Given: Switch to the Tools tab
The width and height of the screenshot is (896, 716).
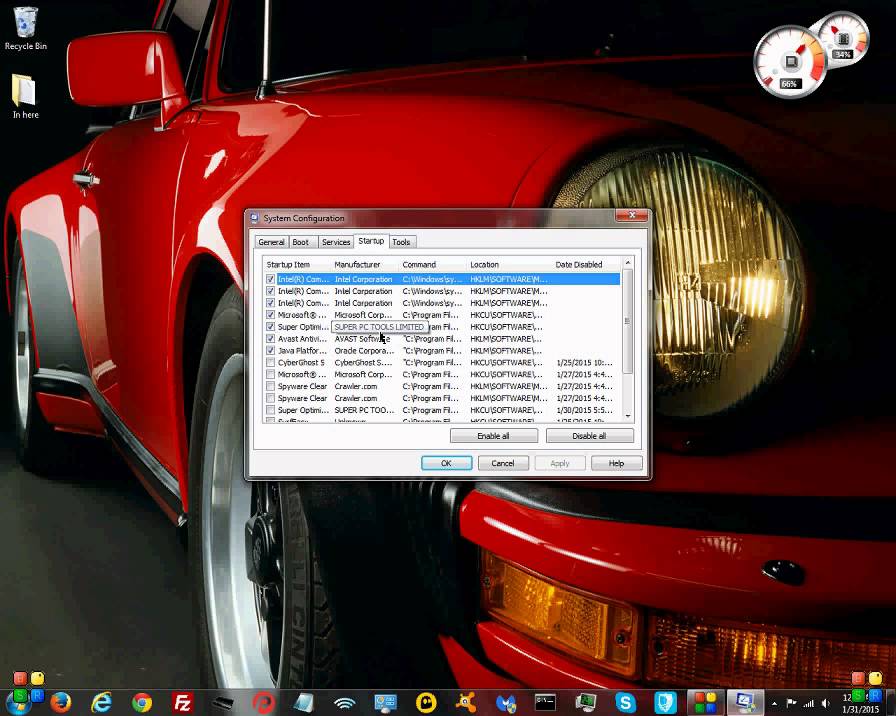Looking at the screenshot, I should (402, 242).
